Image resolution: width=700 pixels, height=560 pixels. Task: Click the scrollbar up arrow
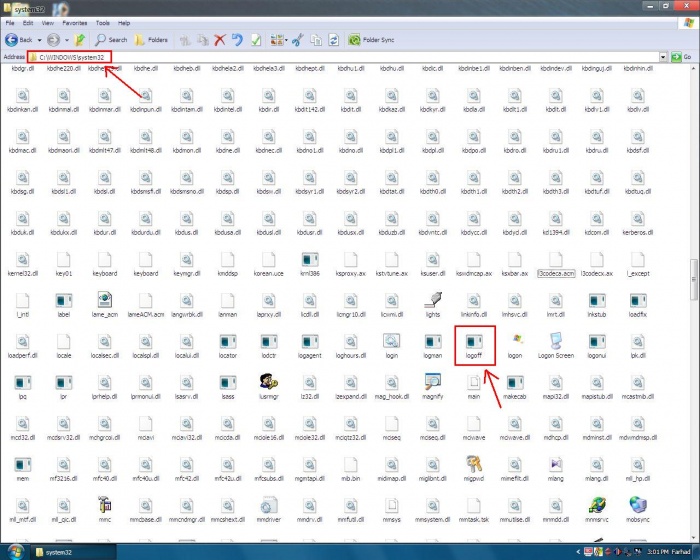(693, 69)
